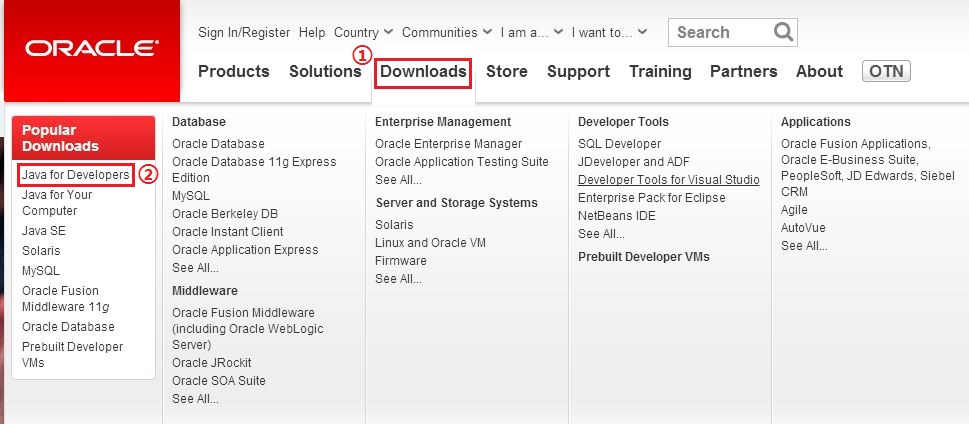
Task: Select the Support menu item
Action: (x=578, y=71)
